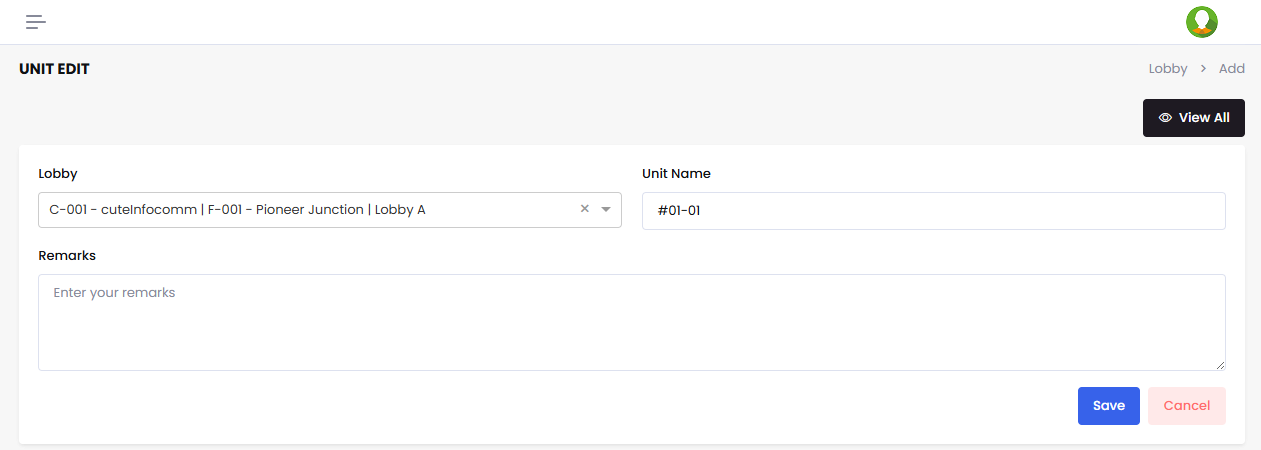Go to the Lobby breadcrumb link
Viewport: 1261px width, 450px height.
click(x=1168, y=69)
